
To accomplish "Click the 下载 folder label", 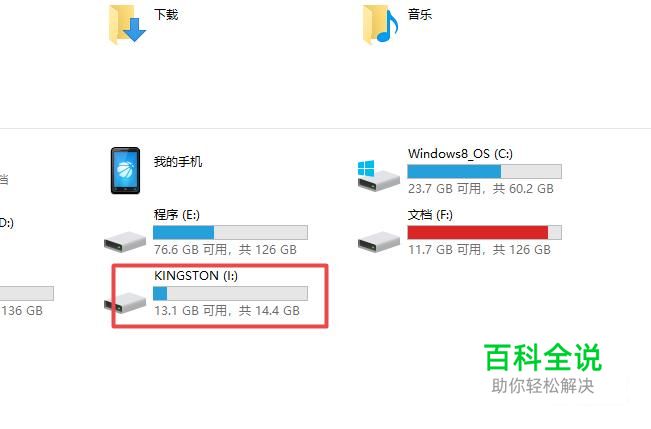I will (x=166, y=15).
